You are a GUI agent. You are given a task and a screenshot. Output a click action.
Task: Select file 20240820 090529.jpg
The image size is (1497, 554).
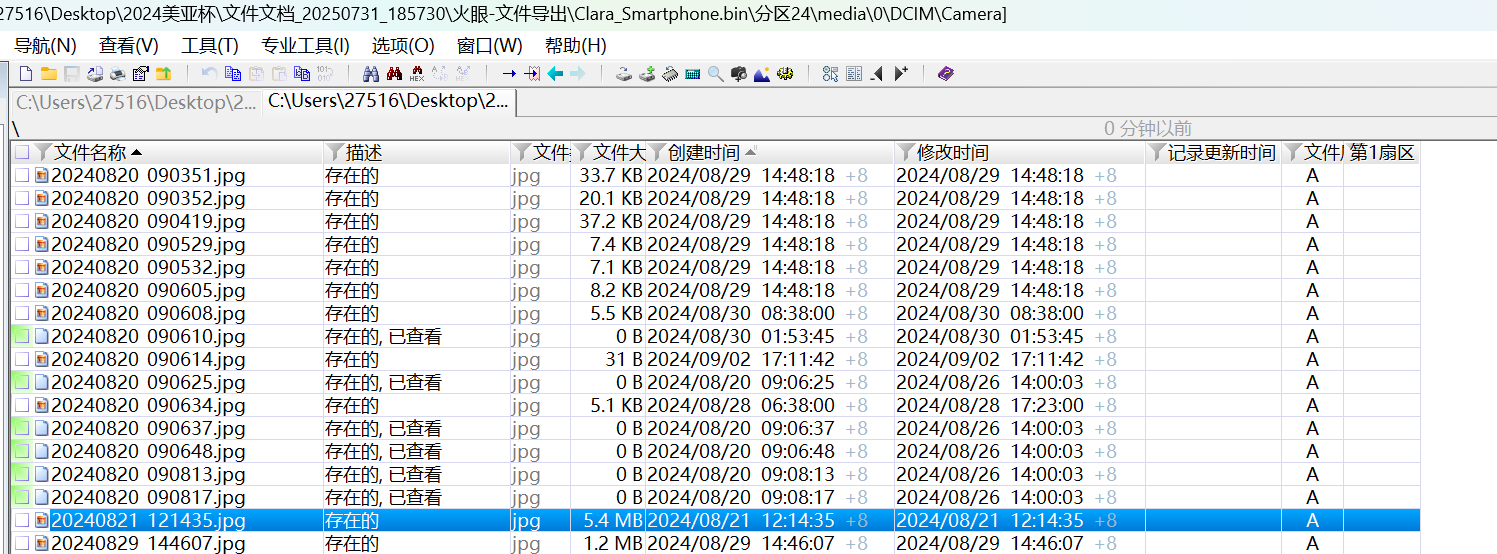(148, 244)
